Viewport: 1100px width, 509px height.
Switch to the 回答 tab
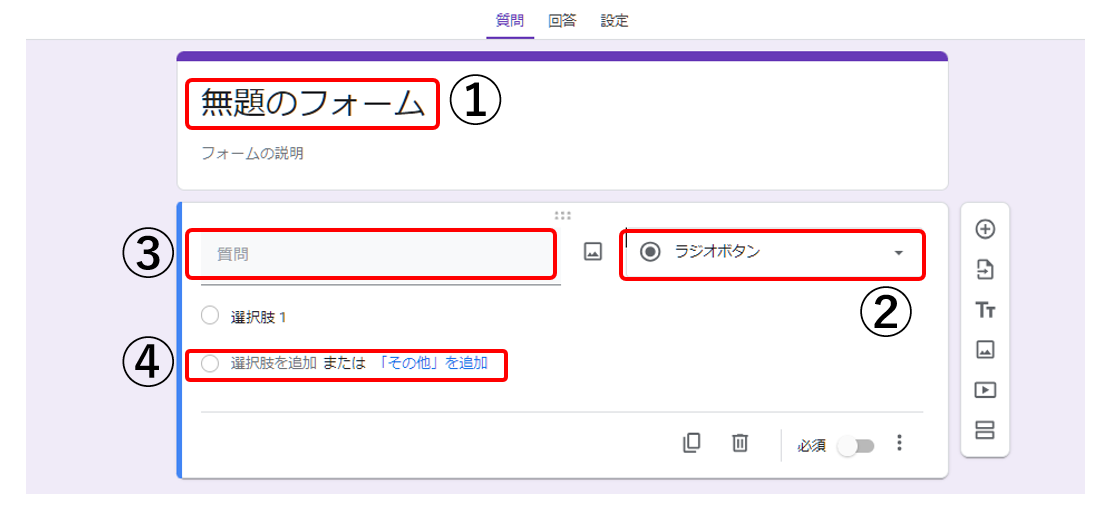coord(562,20)
